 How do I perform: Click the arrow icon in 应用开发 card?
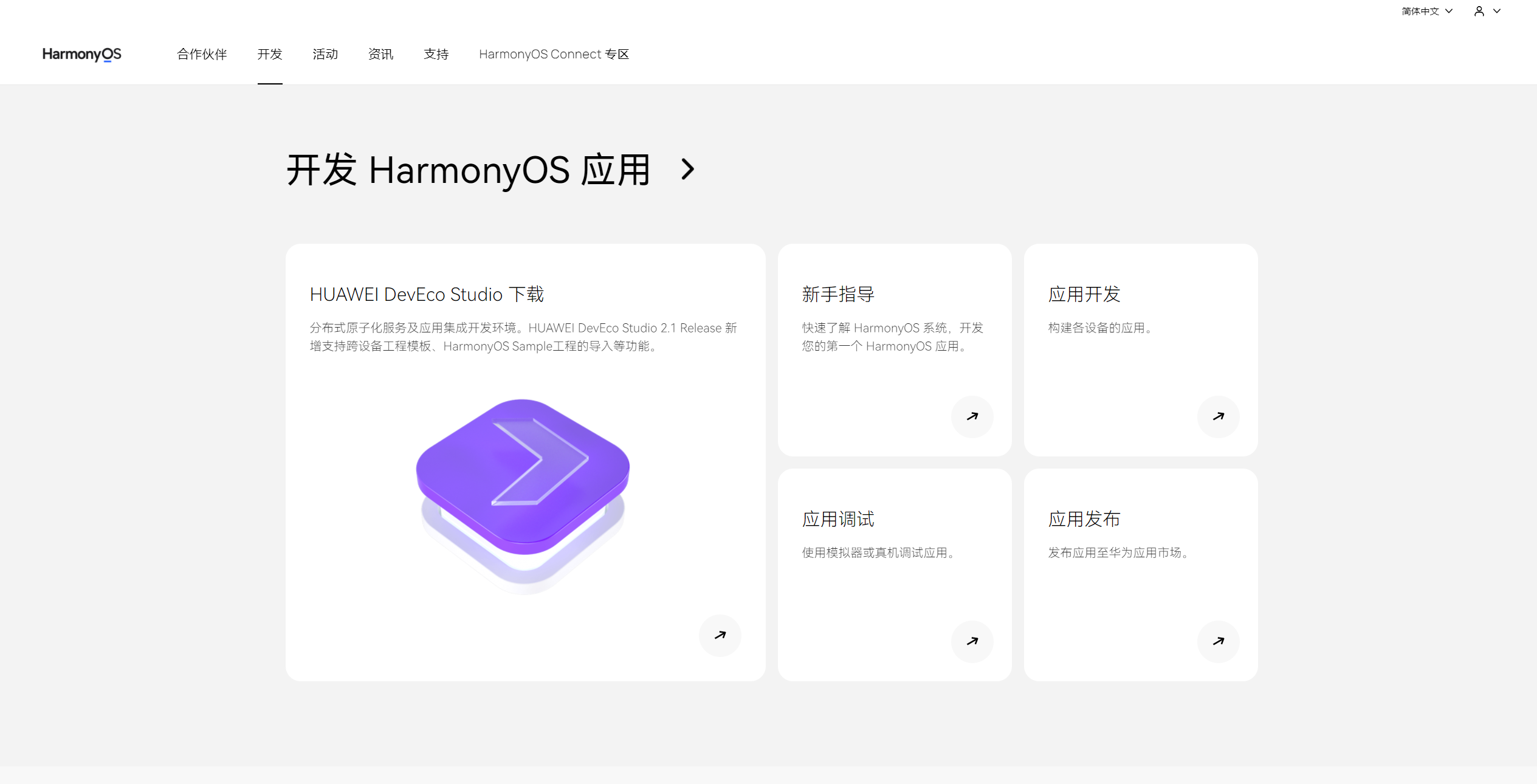pyautogui.click(x=1219, y=416)
